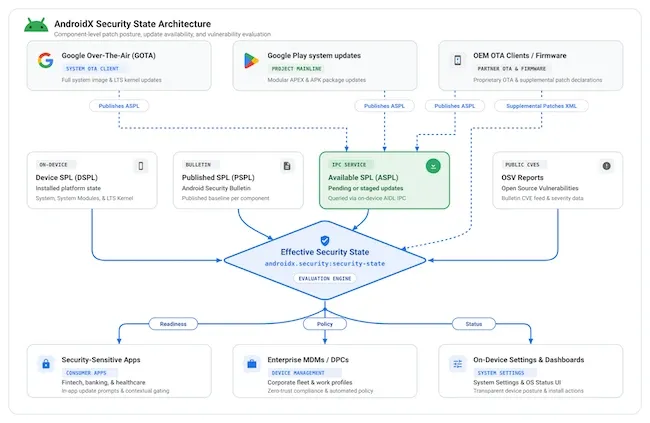Image resolution: width=650 pixels, height=423 pixels.
Task: Click the OEM OTA phone icon
Action: [x=457, y=60]
